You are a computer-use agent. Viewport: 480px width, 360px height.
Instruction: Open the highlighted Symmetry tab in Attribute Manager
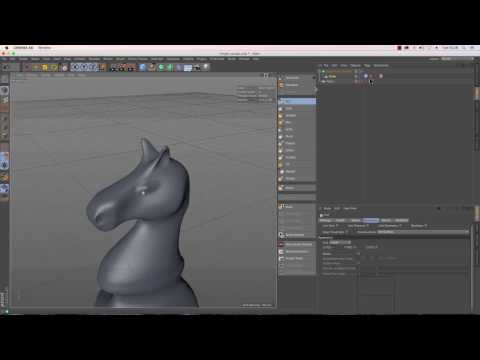click(x=371, y=220)
